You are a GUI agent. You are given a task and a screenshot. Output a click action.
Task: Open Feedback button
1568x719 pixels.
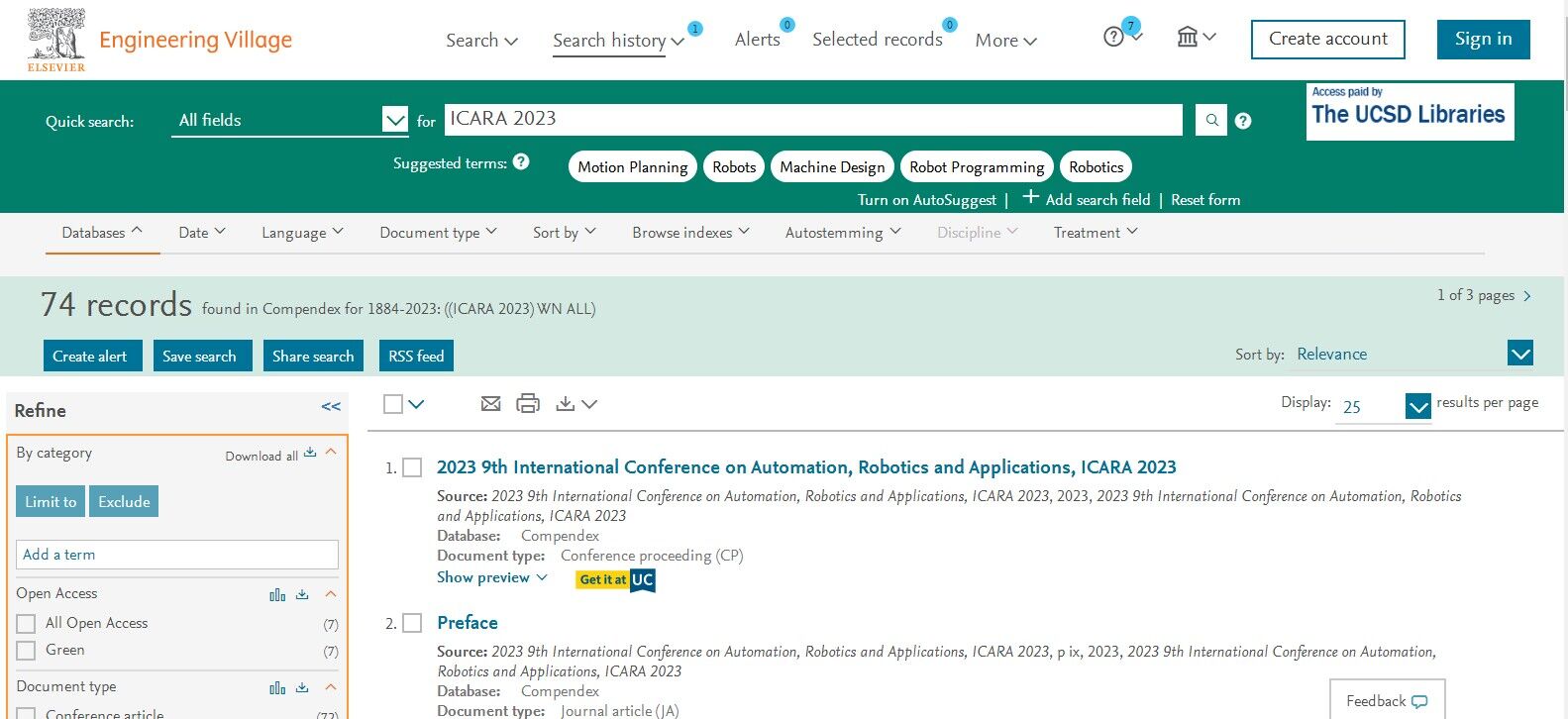tap(1387, 700)
